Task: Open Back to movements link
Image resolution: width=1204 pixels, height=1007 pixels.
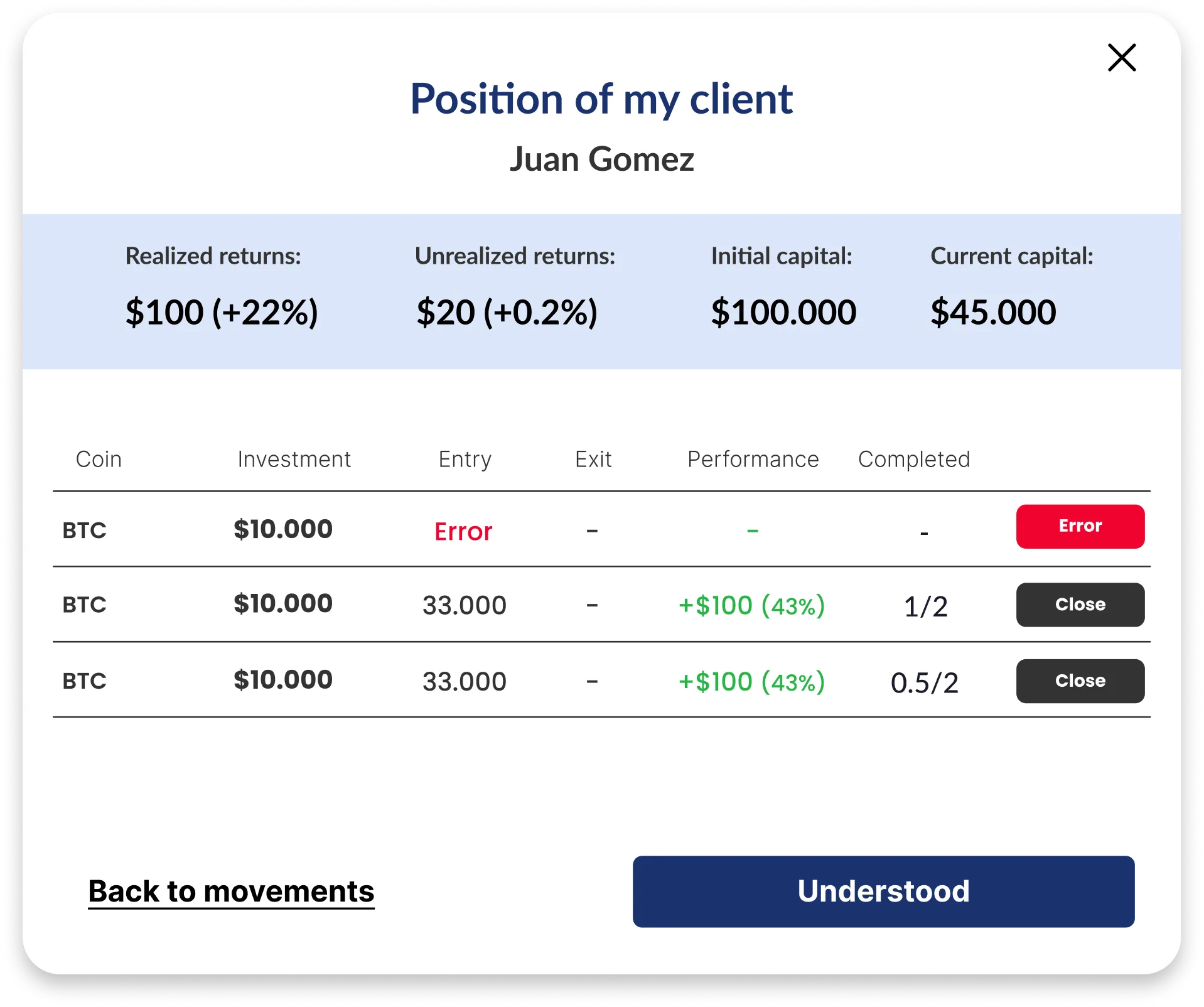Action: tap(230, 891)
